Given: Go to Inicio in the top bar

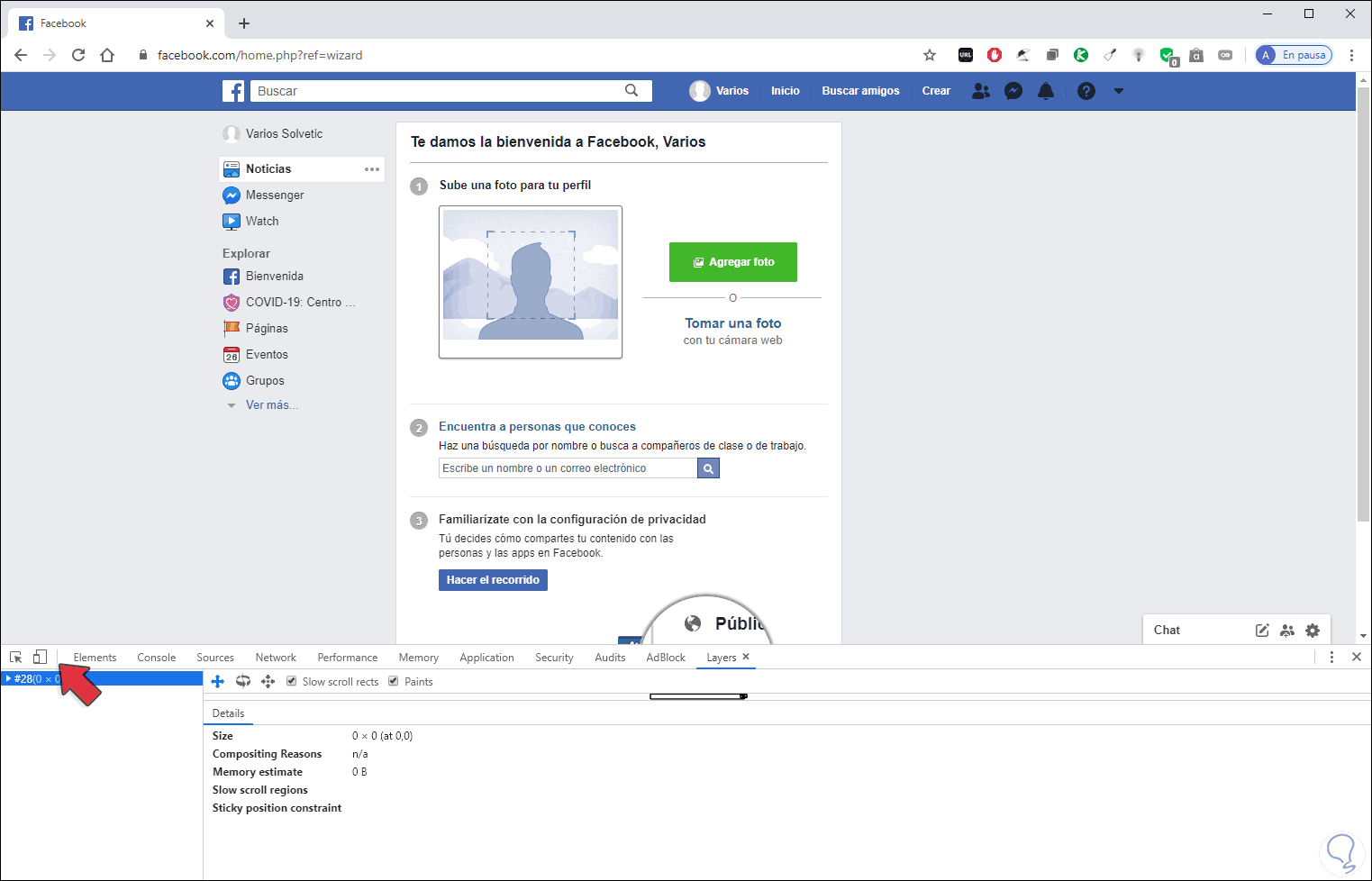Looking at the screenshot, I should coord(786,91).
